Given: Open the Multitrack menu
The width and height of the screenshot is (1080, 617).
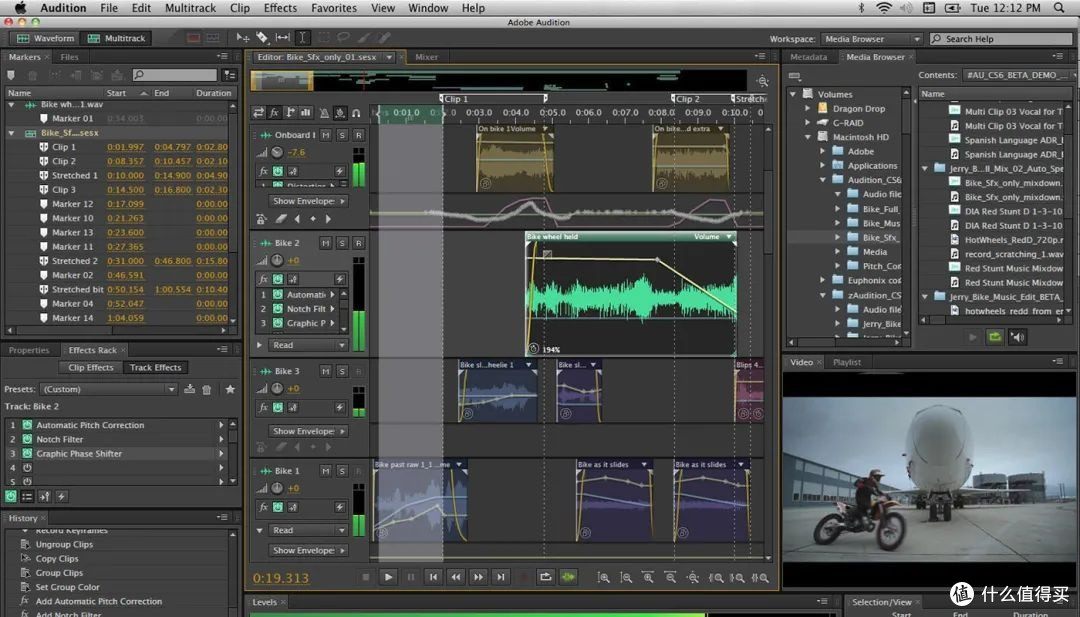Looking at the screenshot, I should 190,8.
